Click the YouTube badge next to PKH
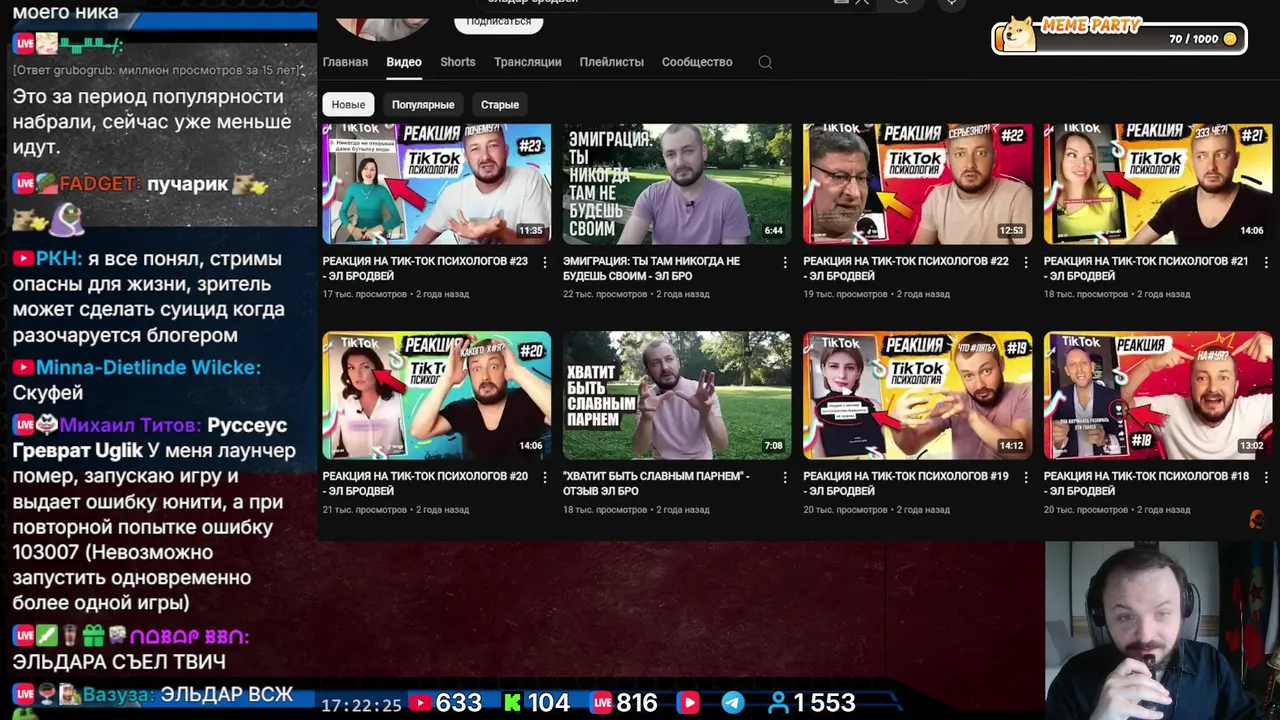Screen dimensions: 1280x720 click(x=23, y=259)
